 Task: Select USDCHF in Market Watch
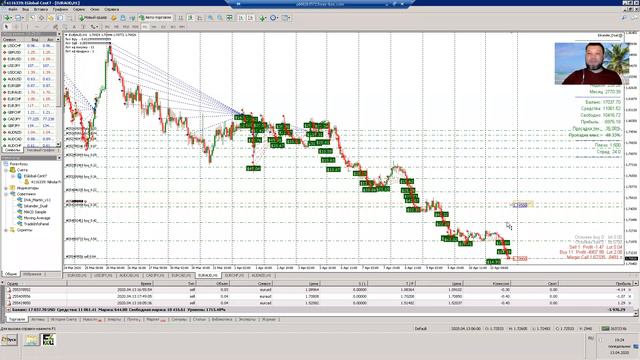[x=29, y=46]
